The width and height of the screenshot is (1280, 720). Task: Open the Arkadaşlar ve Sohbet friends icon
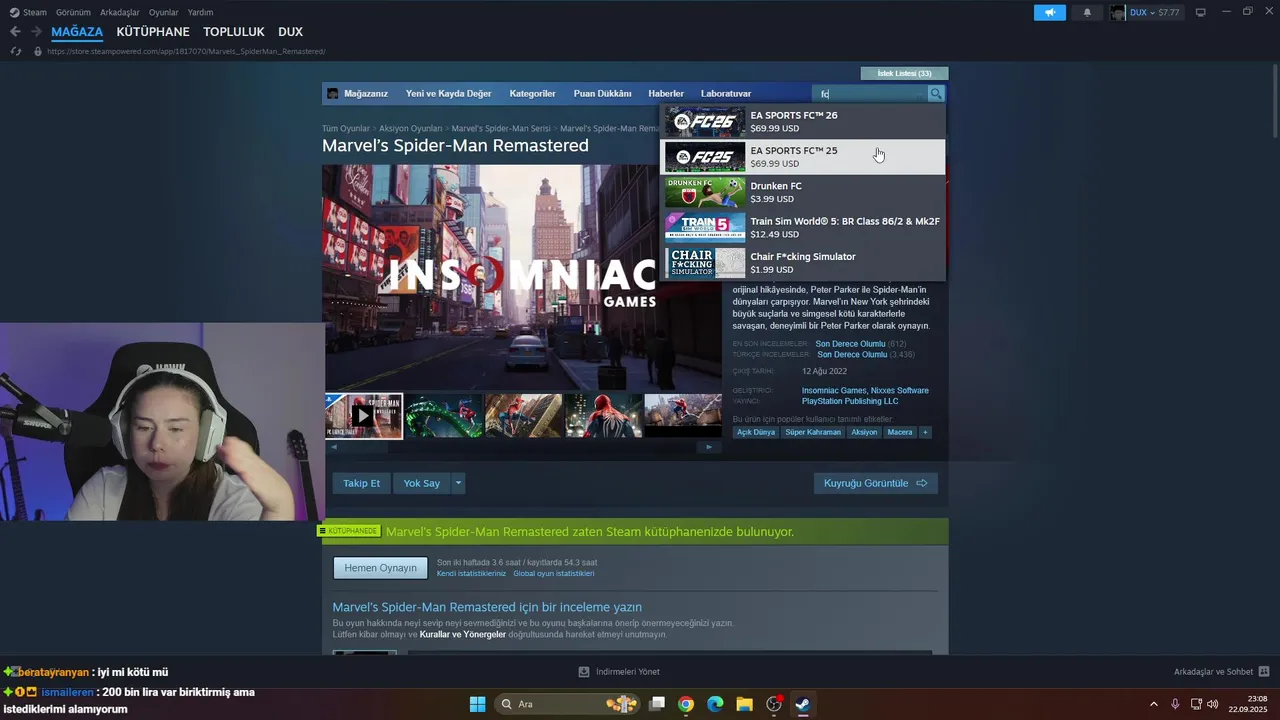pyautogui.click(x=1264, y=672)
